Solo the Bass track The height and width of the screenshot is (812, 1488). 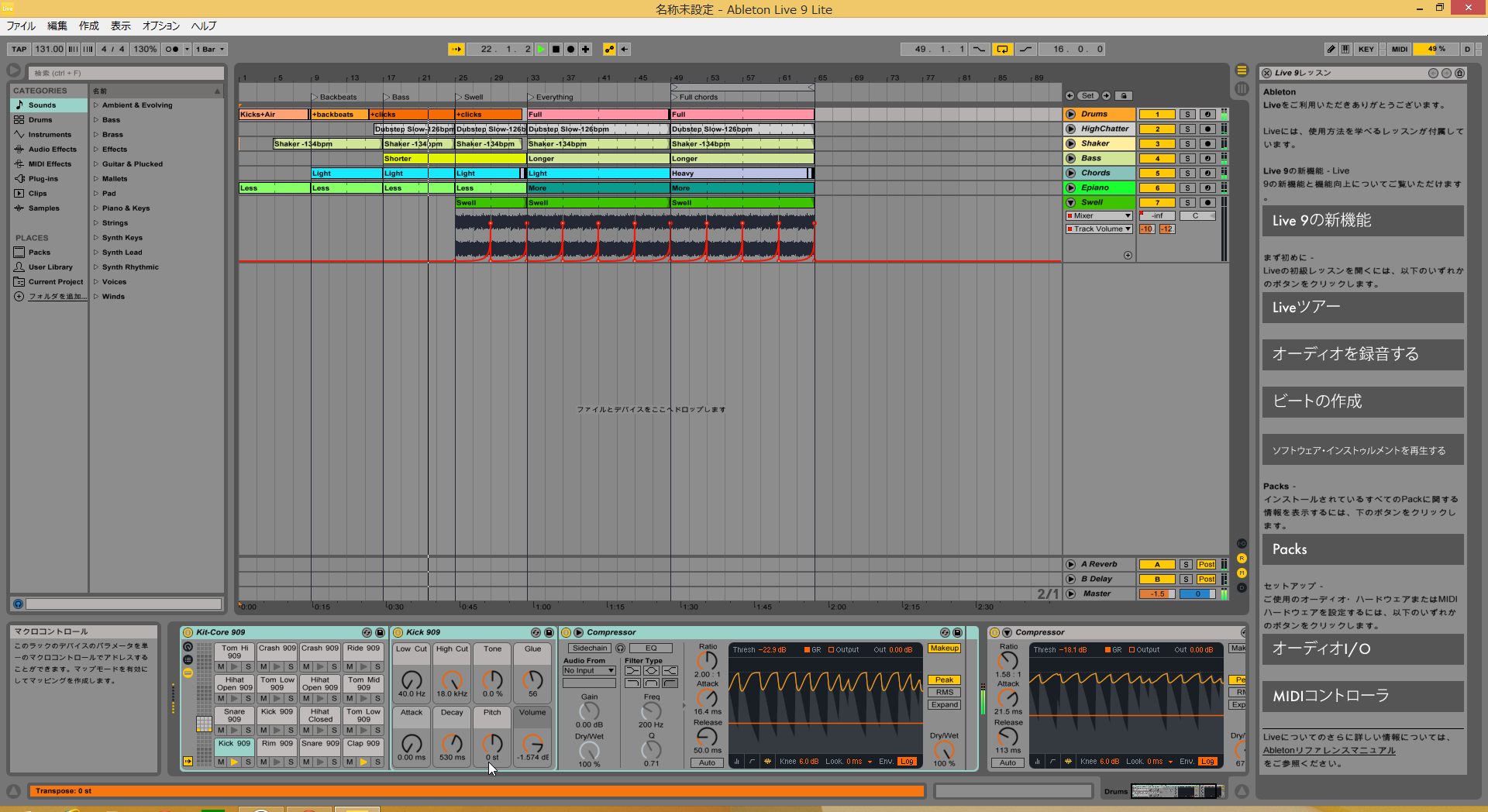coord(1187,158)
